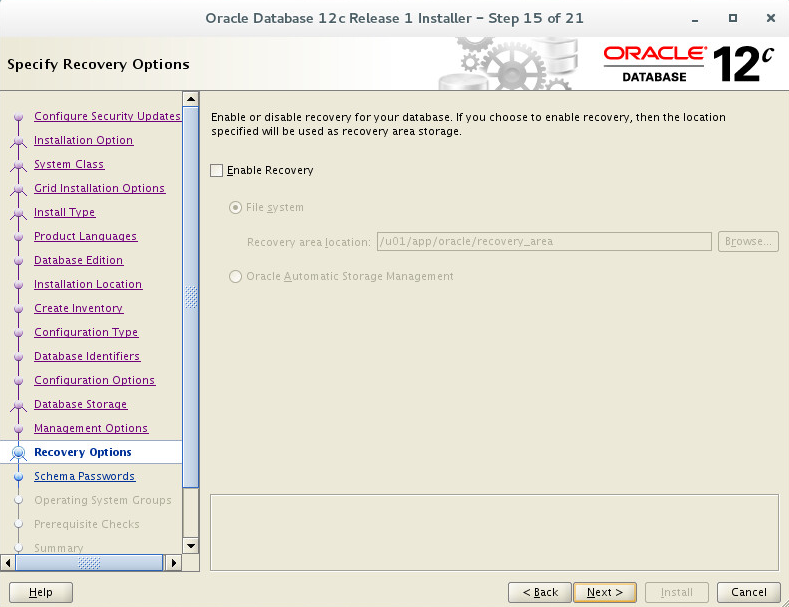The height and width of the screenshot is (607, 789).
Task: Click the step bullet beside Product Languages
Action: [19, 237]
